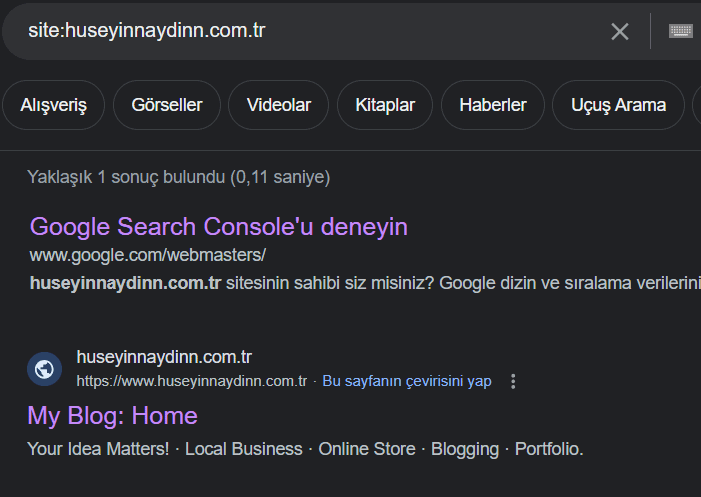Click Bu sayfanın çevirisini yap link
The image size is (701, 497).
[x=407, y=381]
